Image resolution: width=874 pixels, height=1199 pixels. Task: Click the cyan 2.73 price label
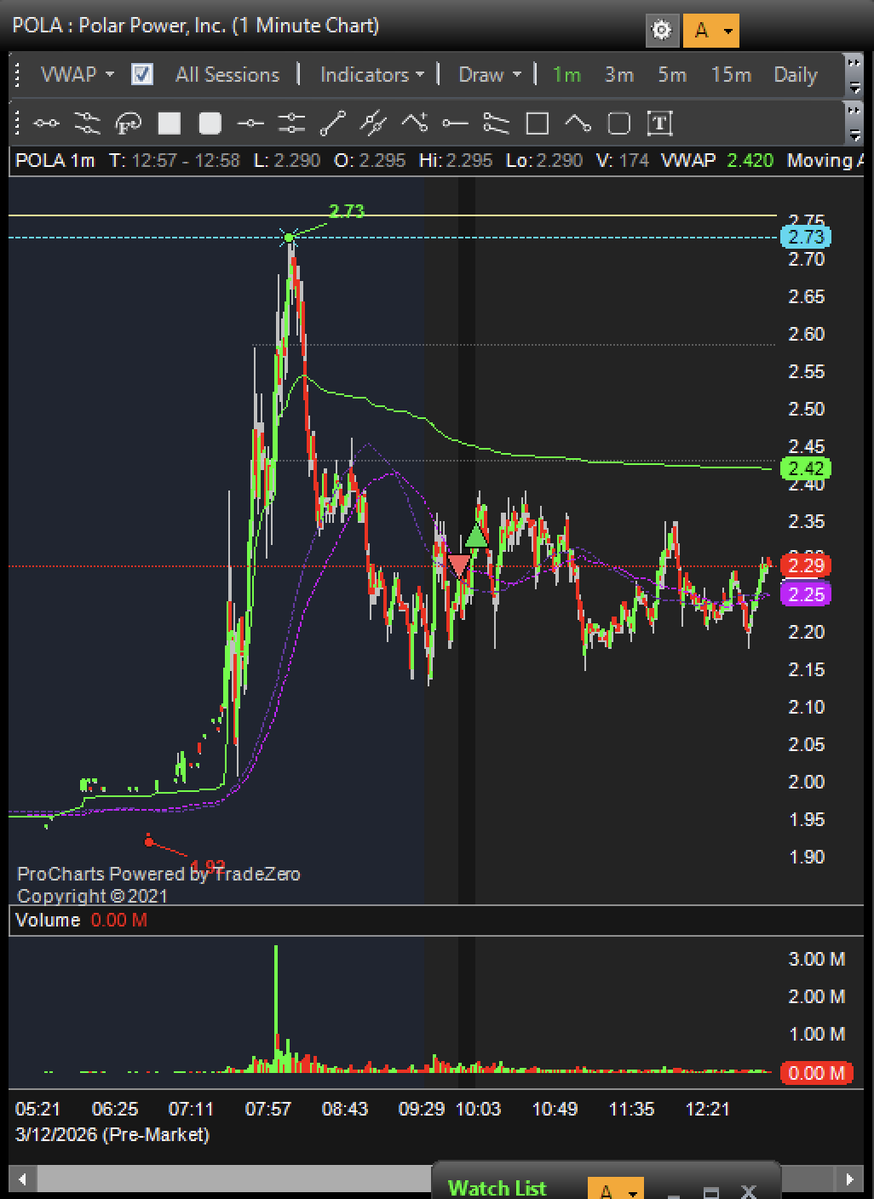[x=805, y=237]
